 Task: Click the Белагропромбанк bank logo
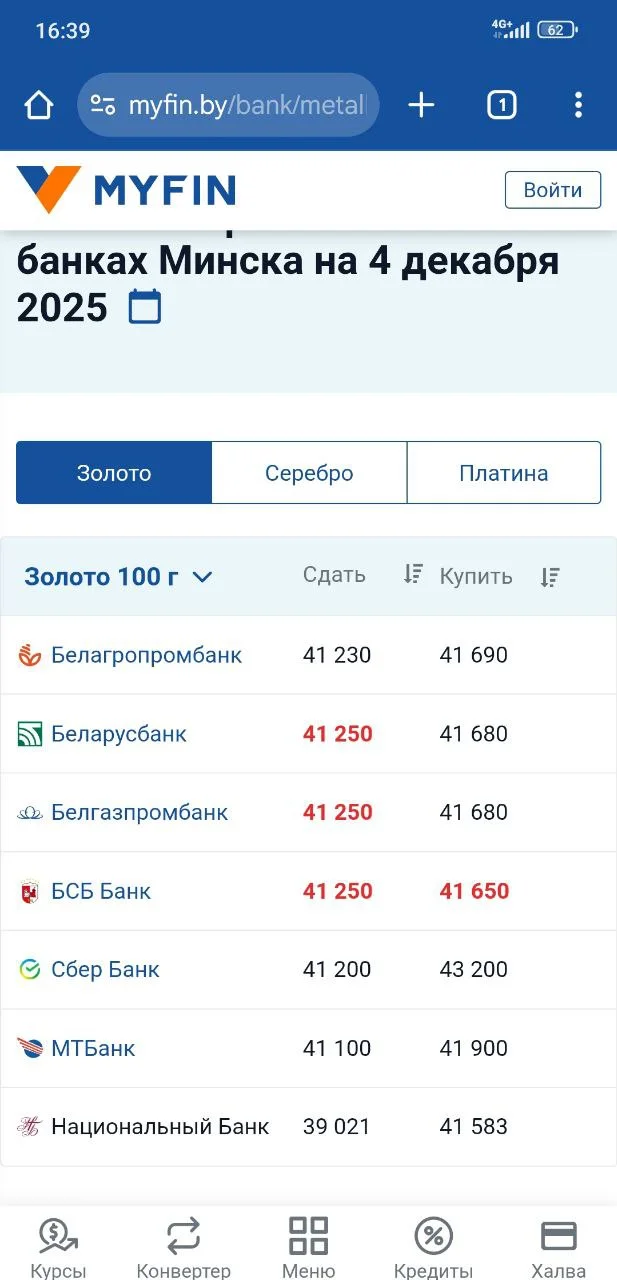(x=29, y=655)
